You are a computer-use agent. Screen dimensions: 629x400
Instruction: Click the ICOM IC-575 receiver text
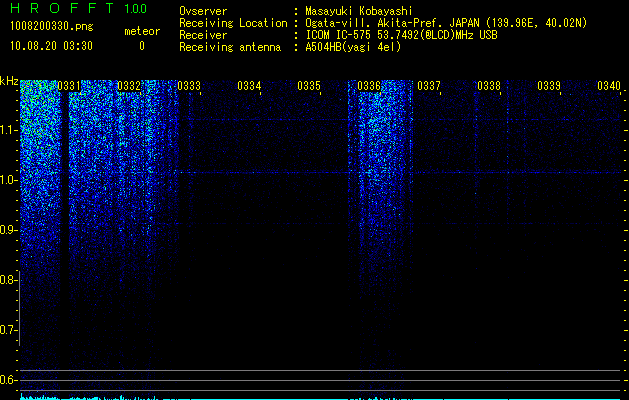(x=401, y=35)
